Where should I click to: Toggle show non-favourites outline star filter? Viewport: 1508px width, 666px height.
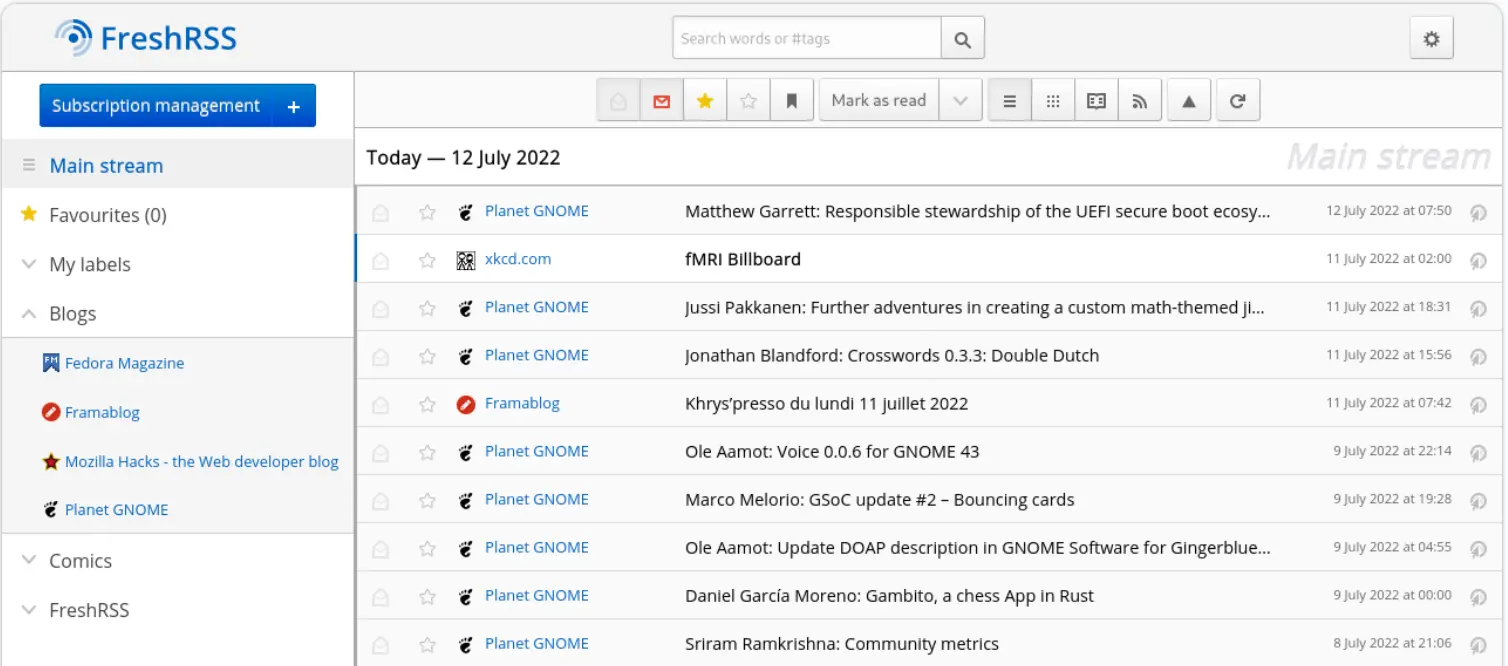pos(748,101)
